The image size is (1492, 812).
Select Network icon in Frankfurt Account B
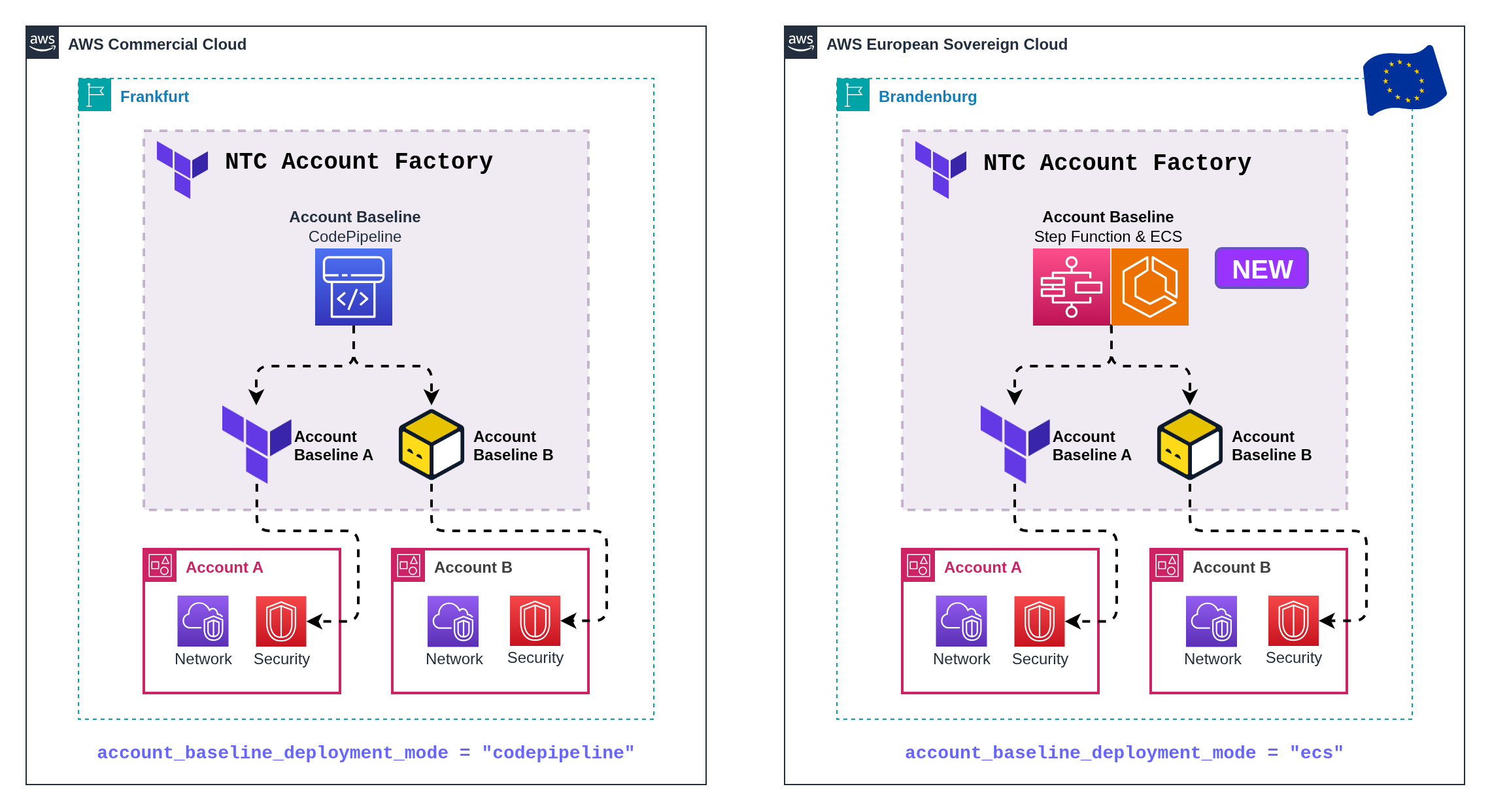point(453,621)
